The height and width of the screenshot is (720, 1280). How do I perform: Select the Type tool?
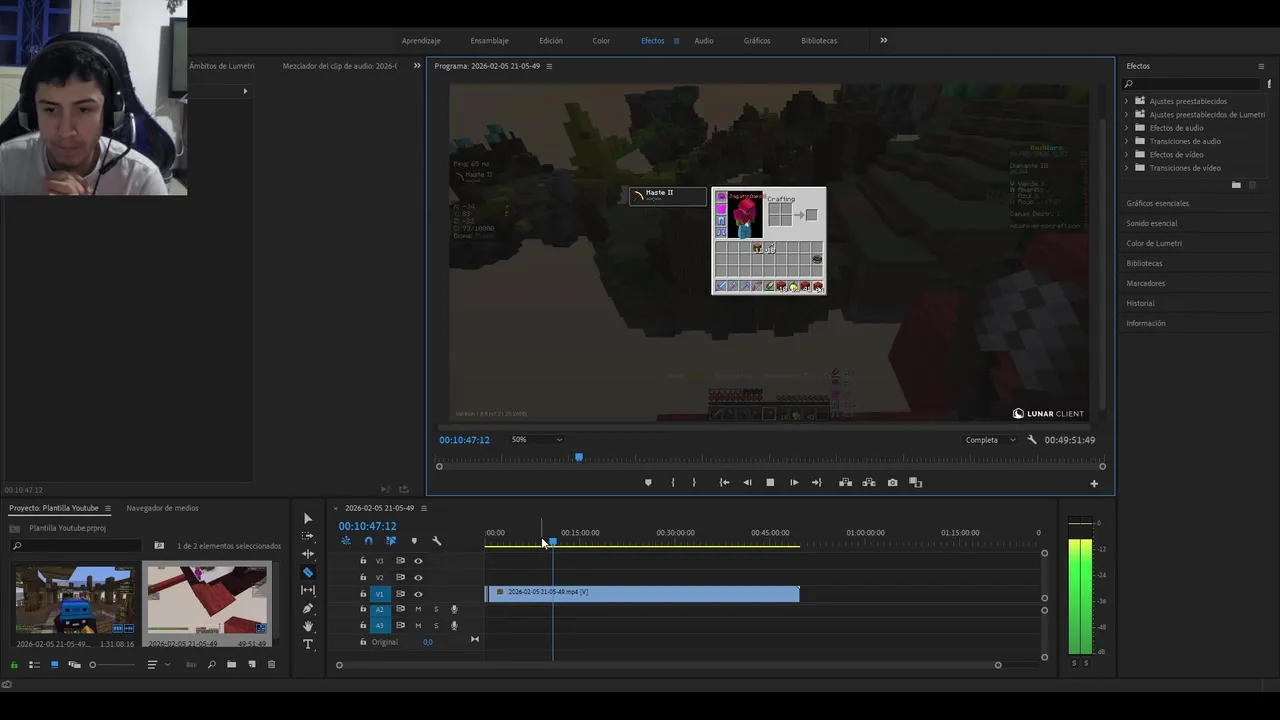pos(308,644)
